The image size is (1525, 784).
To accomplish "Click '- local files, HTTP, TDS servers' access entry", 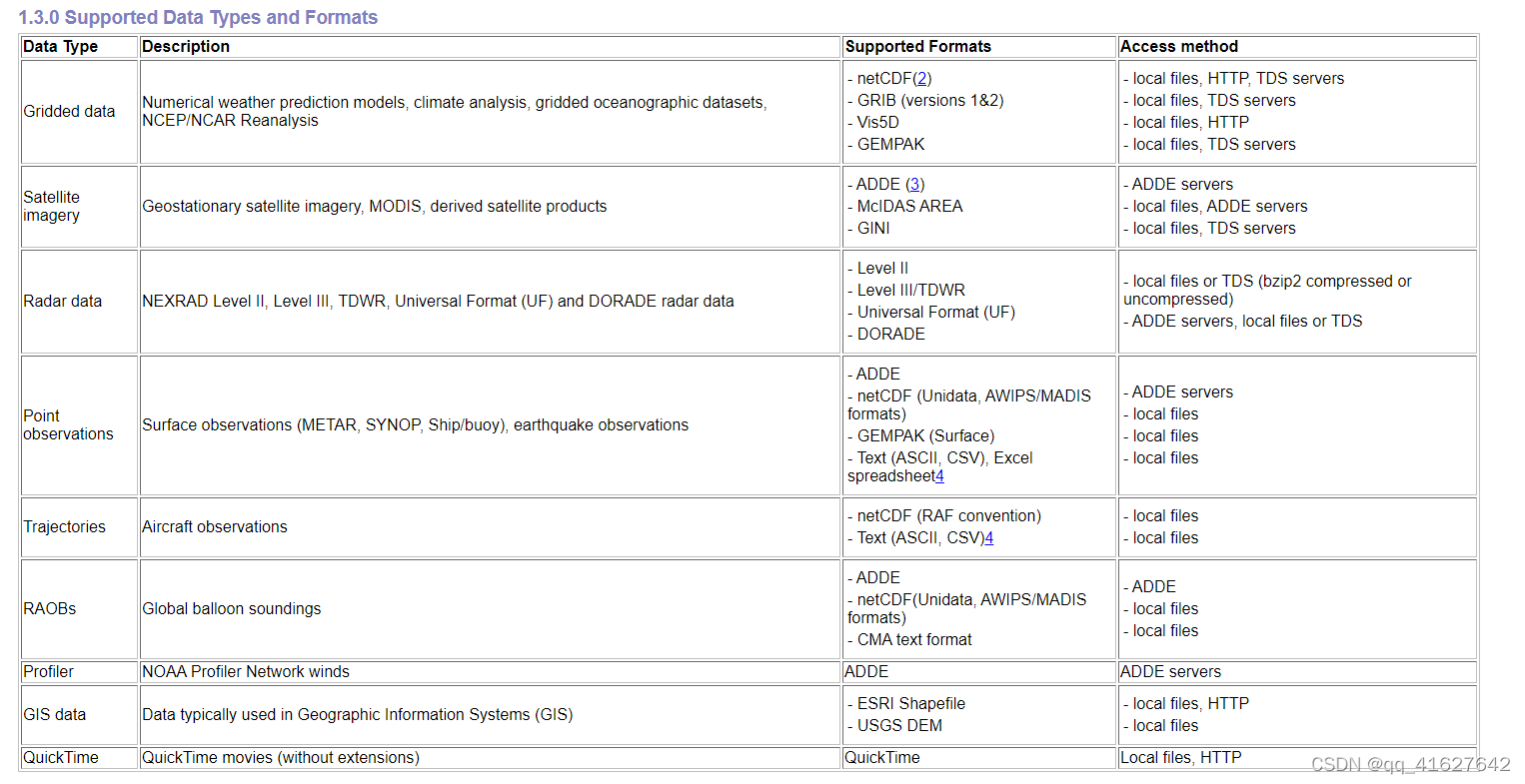I will click(x=1234, y=78).
